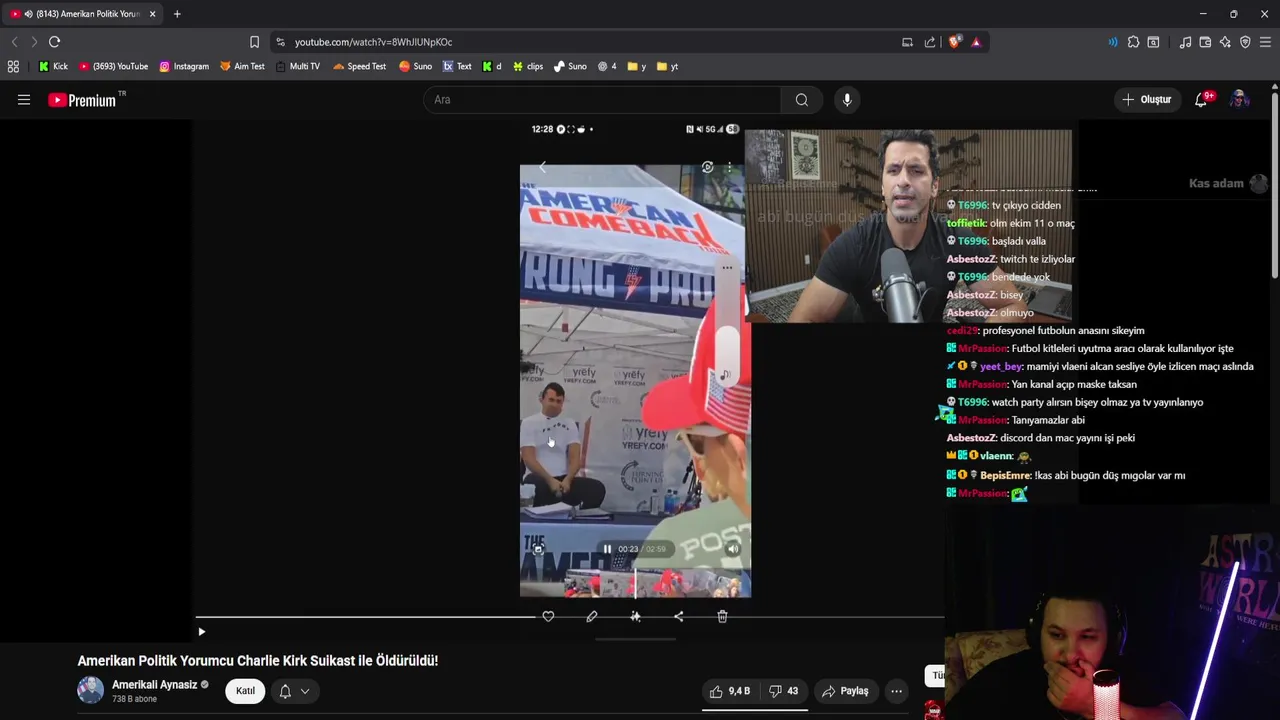
Task: Reload the YouTube page
Action: 54,42
